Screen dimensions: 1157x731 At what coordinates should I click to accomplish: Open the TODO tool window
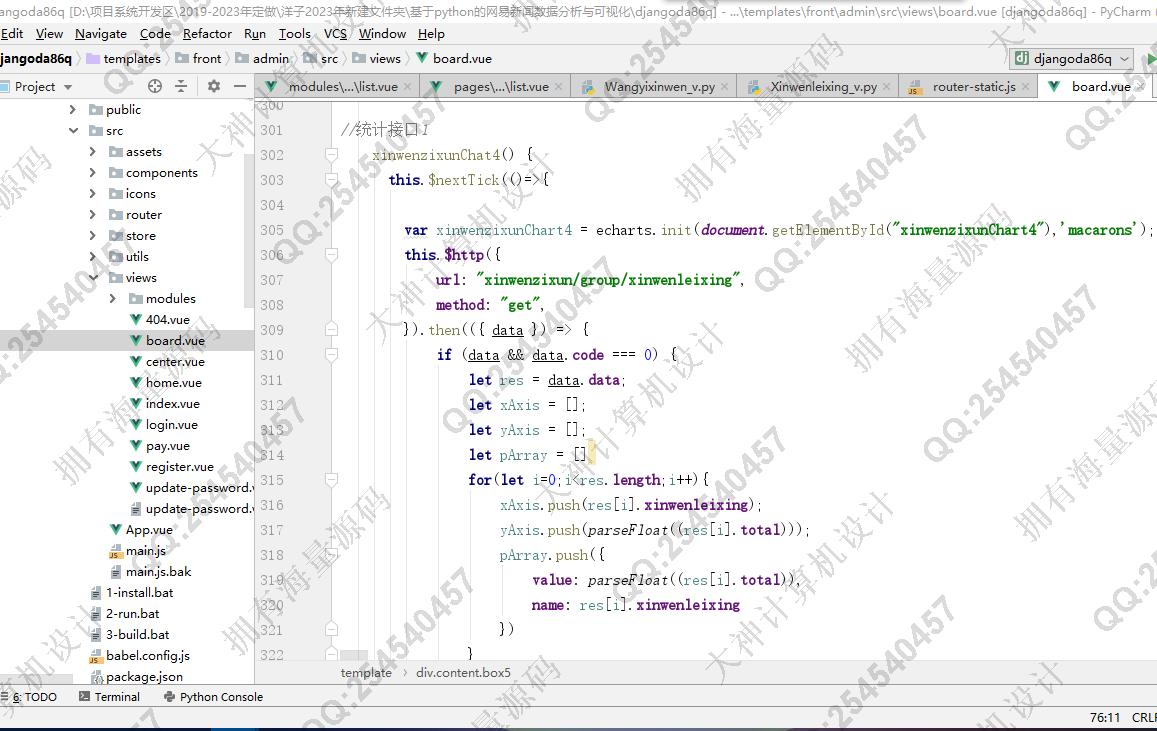[x=30, y=697]
